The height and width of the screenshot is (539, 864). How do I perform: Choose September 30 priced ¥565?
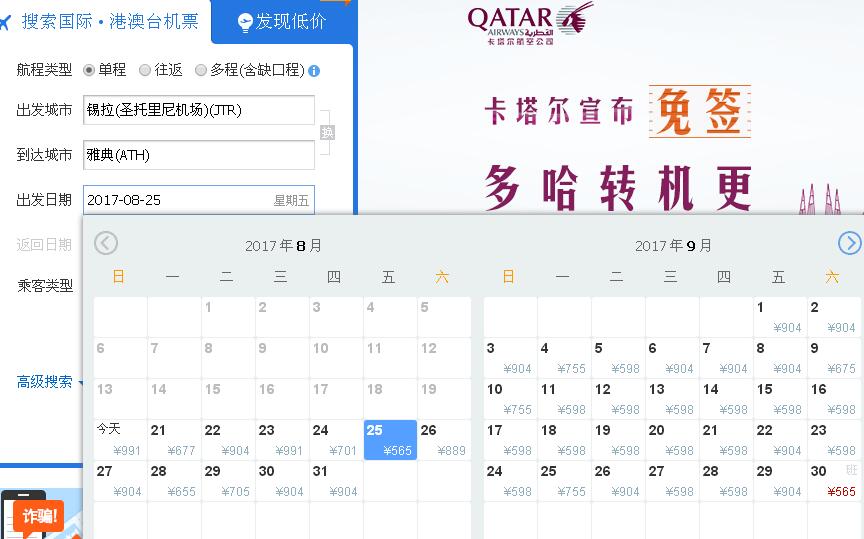[x=832, y=480]
